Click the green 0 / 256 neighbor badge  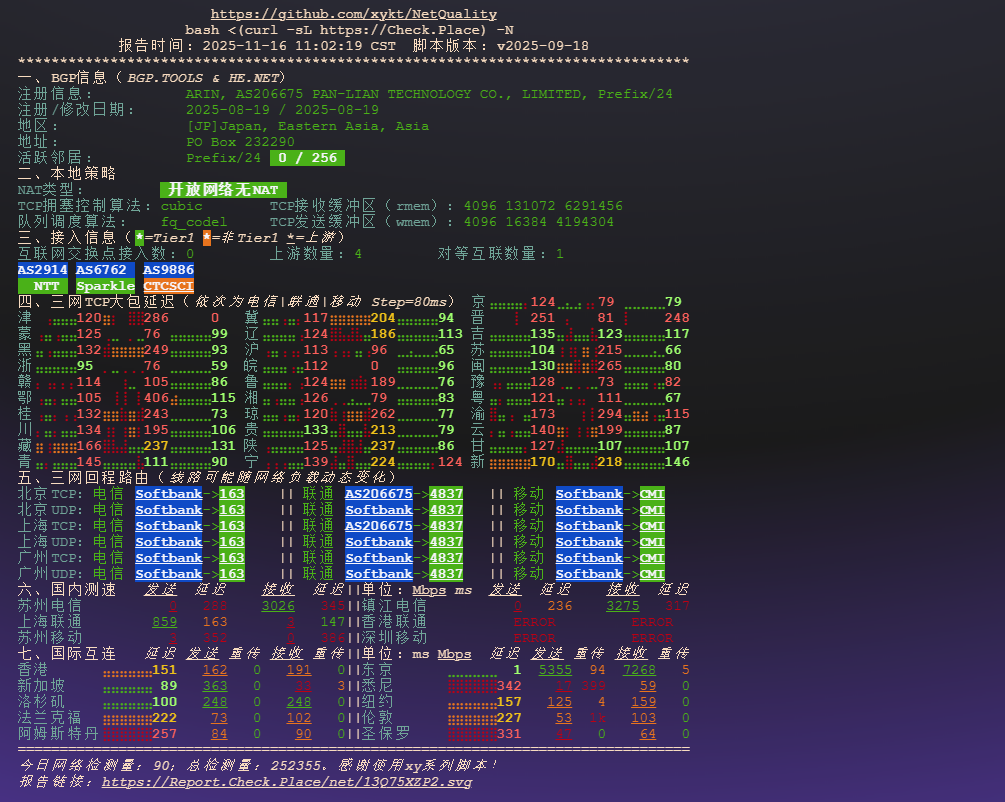(307, 158)
